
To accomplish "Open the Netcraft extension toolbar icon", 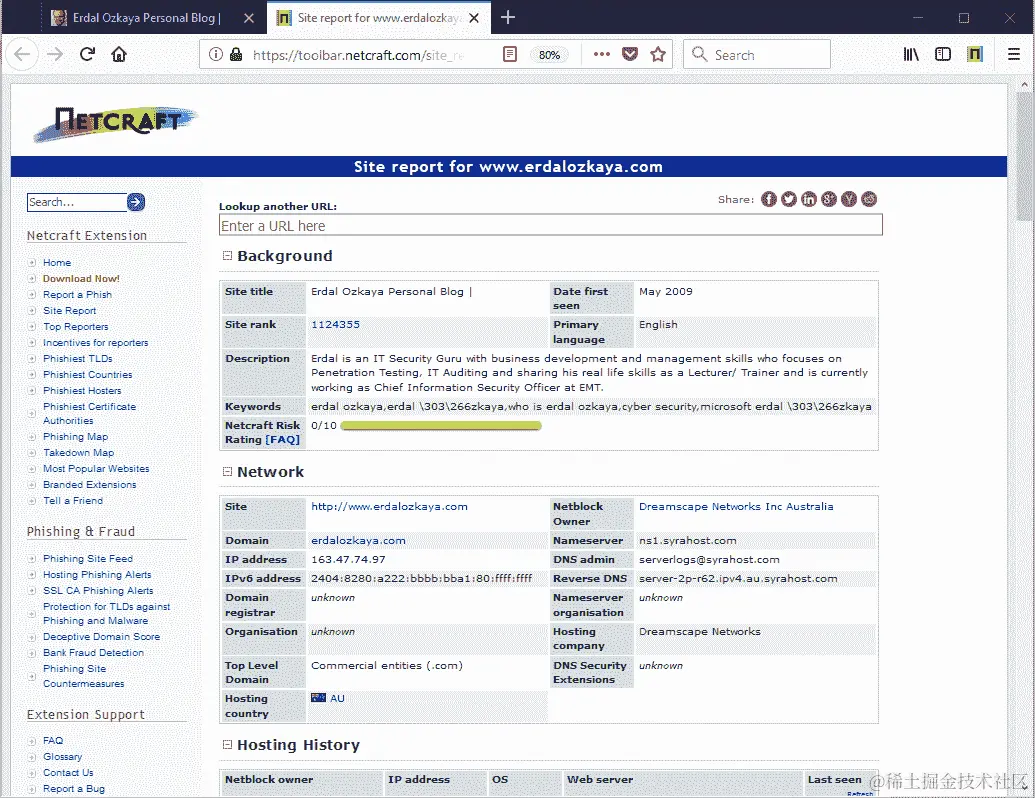I will 975,54.
